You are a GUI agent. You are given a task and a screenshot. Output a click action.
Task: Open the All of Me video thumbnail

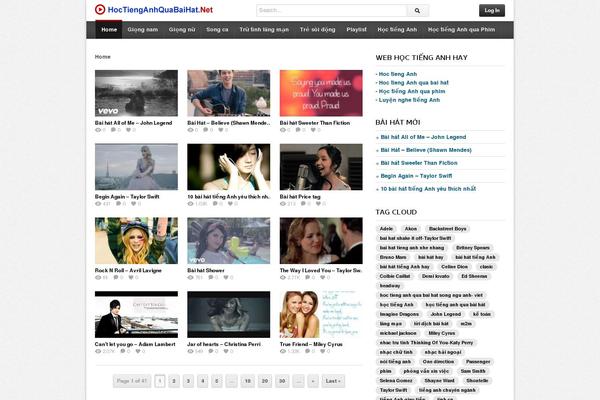136,93
